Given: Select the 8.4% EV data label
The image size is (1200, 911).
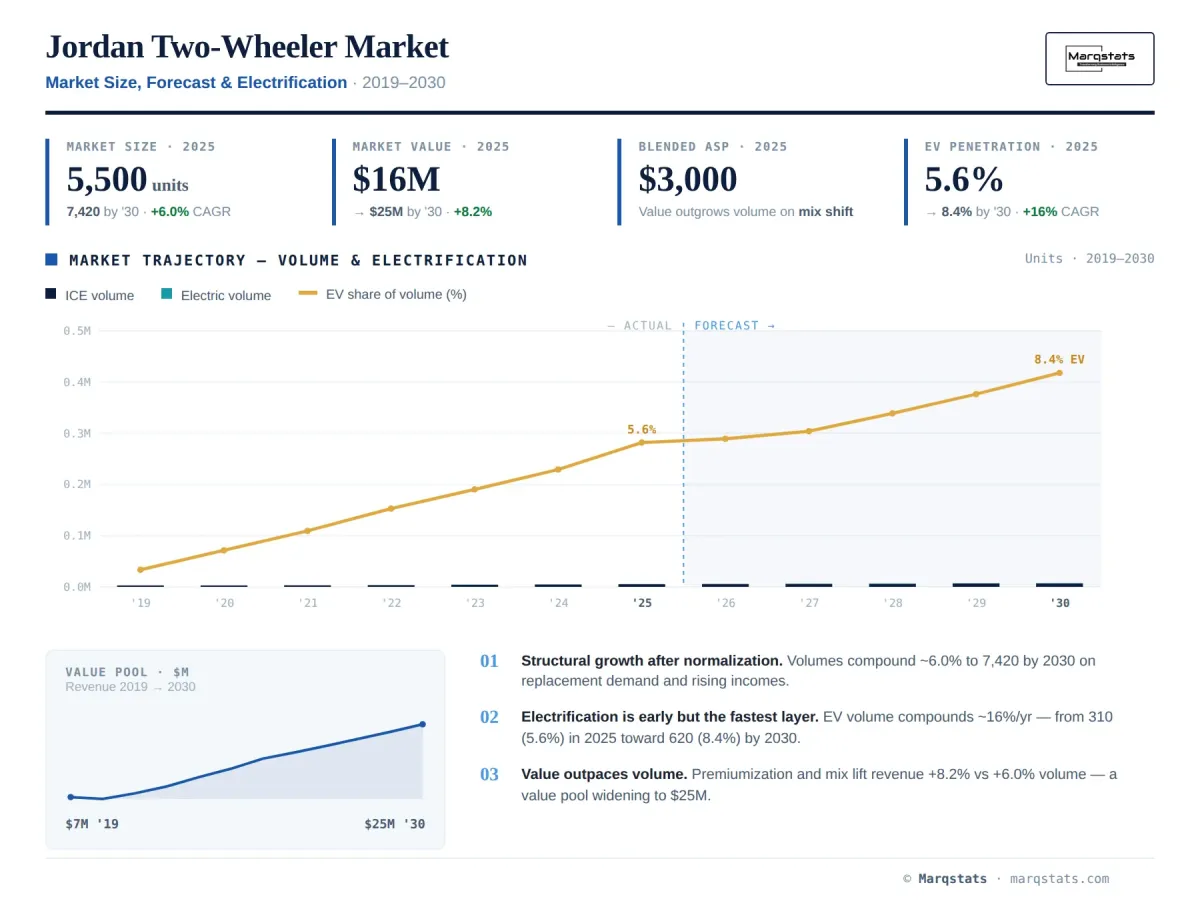Looking at the screenshot, I should pos(1059,359).
